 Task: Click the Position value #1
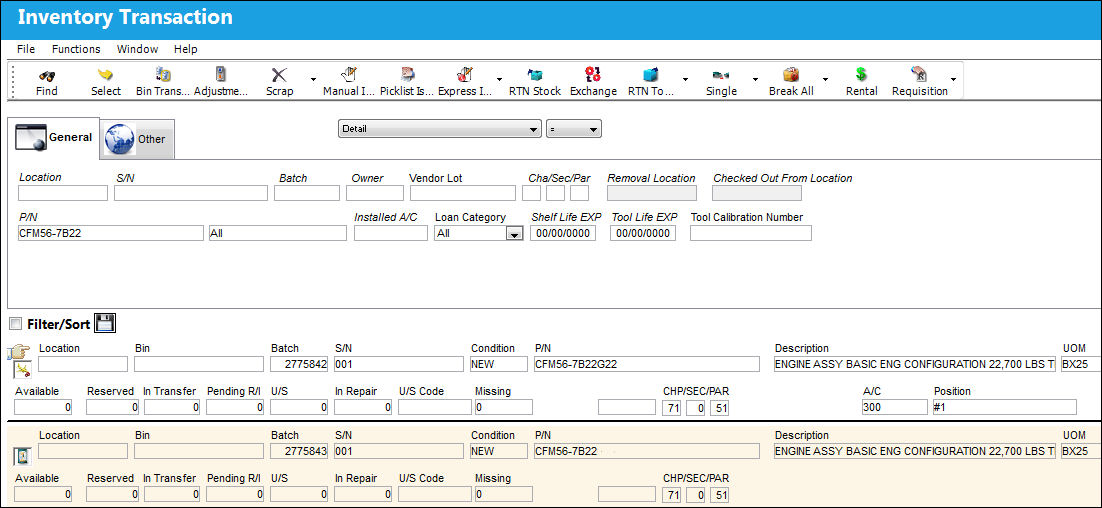[x=1004, y=407]
